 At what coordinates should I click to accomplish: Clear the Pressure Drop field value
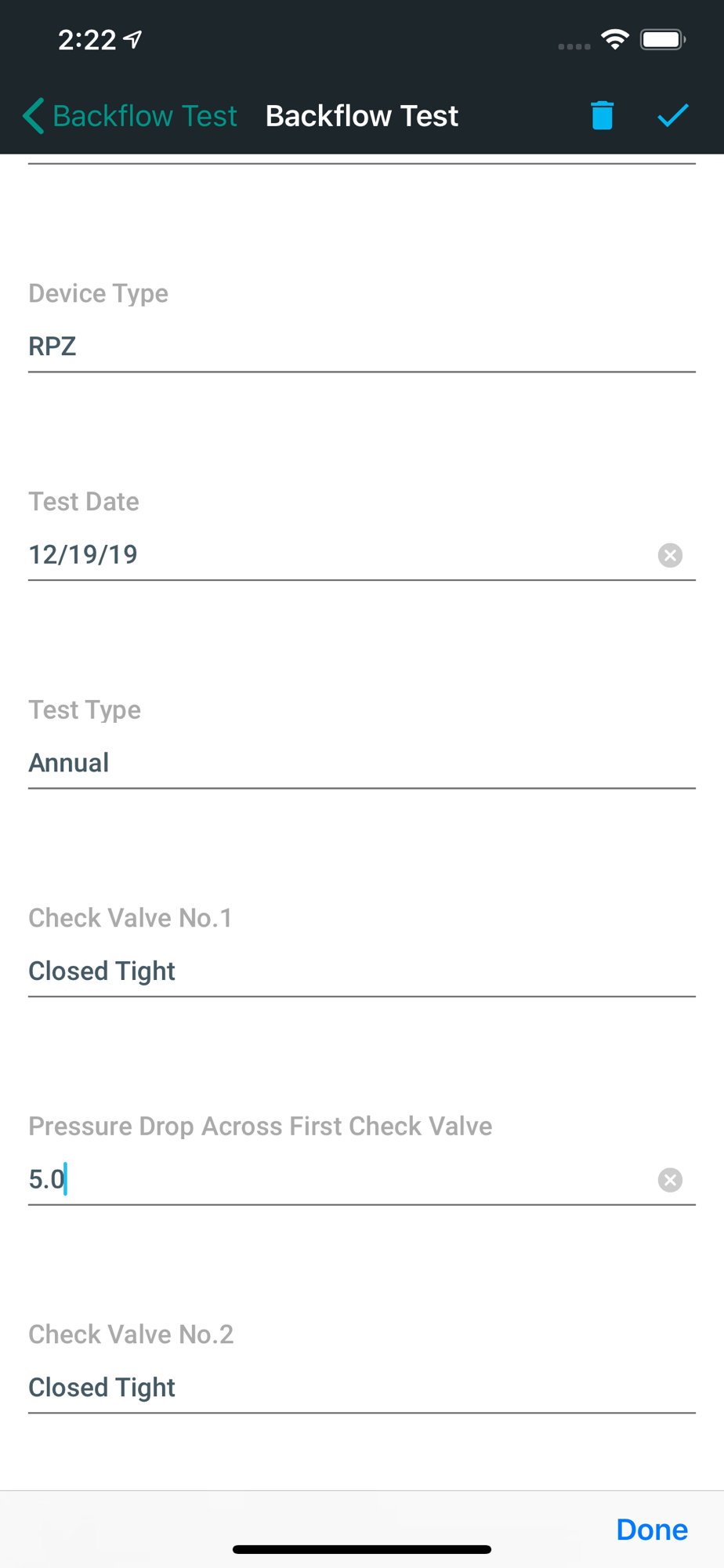tap(670, 1180)
